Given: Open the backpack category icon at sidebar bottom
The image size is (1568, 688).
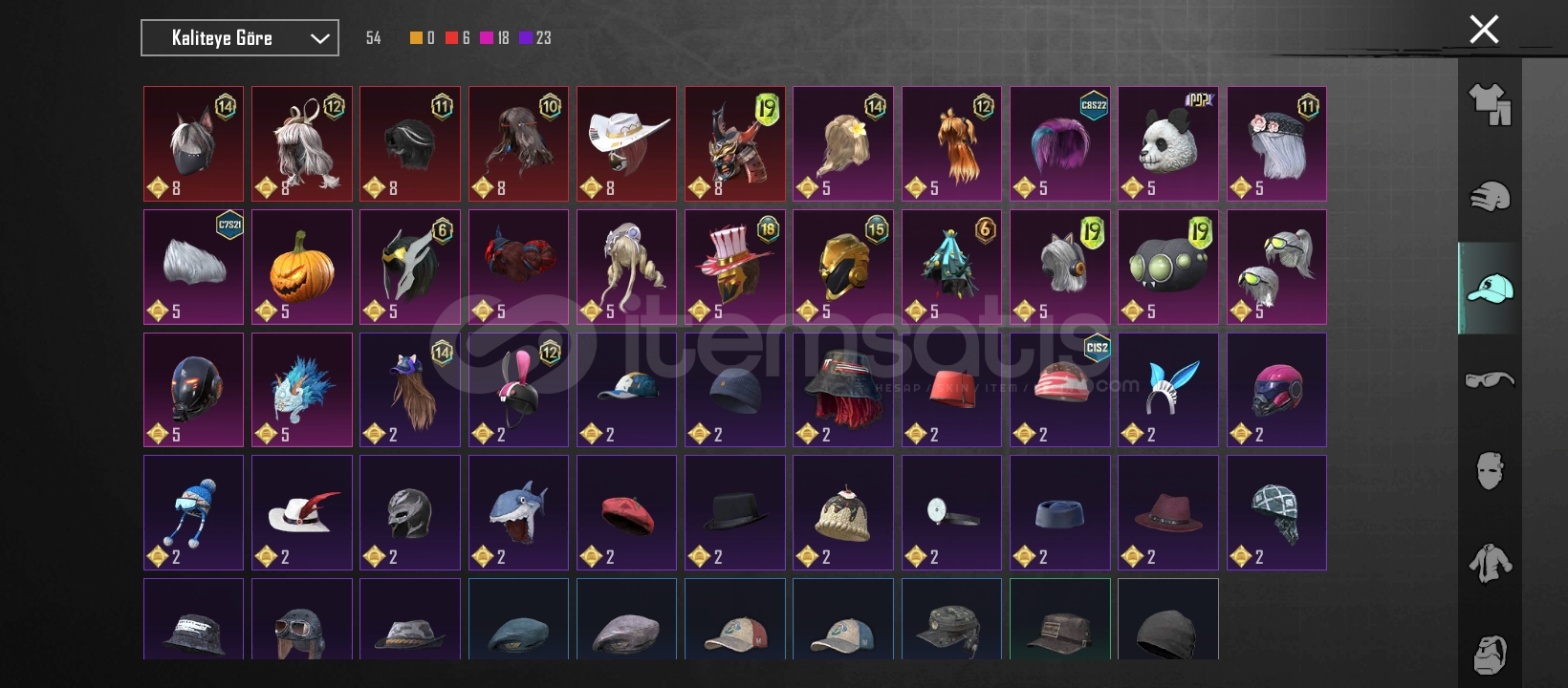Looking at the screenshot, I should tap(1490, 655).
